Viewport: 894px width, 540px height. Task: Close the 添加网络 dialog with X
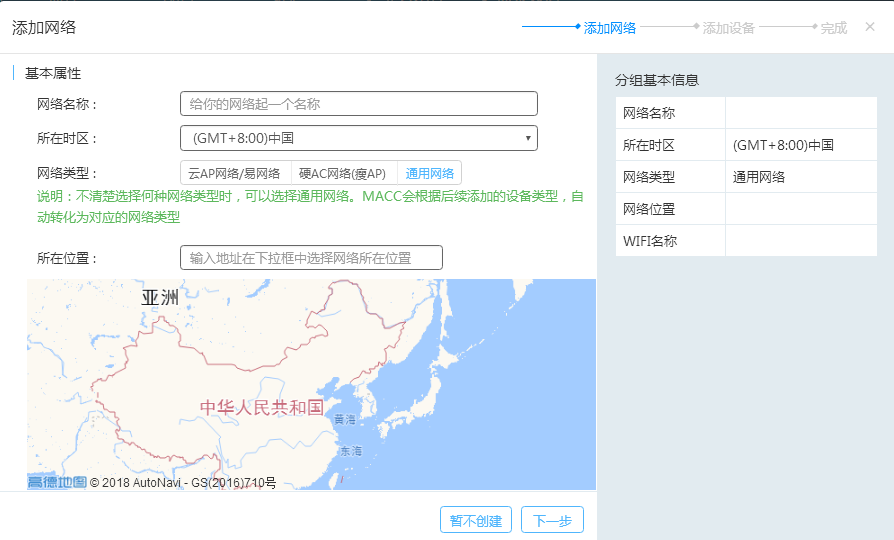pyautogui.click(x=869, y=27)
